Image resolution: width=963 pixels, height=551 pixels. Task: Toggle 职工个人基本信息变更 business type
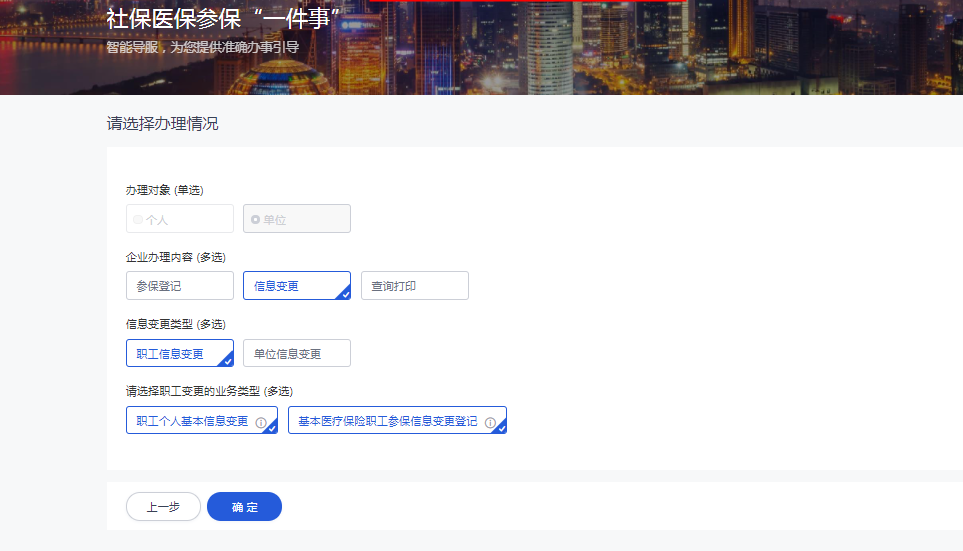[x=192, y=421]
